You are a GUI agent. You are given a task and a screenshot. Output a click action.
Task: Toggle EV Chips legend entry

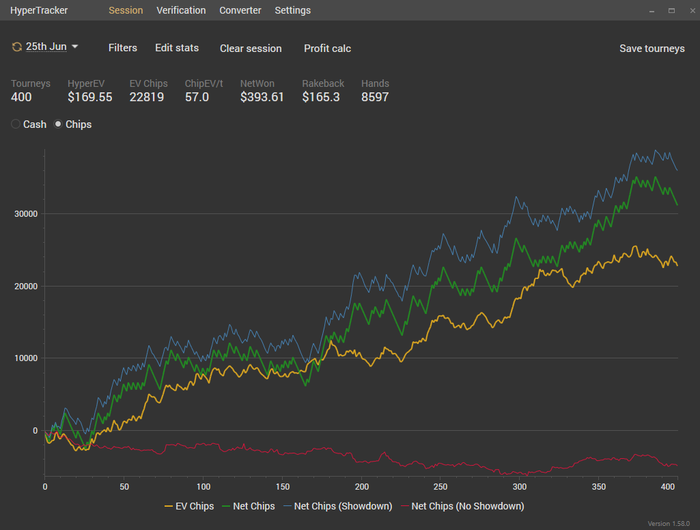coord(189,506)
